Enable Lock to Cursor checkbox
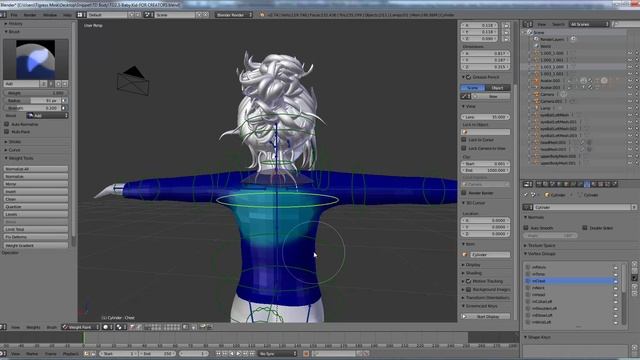Image resolution: width=640 pixels, height=360 pixels. [x=464, y=140]
